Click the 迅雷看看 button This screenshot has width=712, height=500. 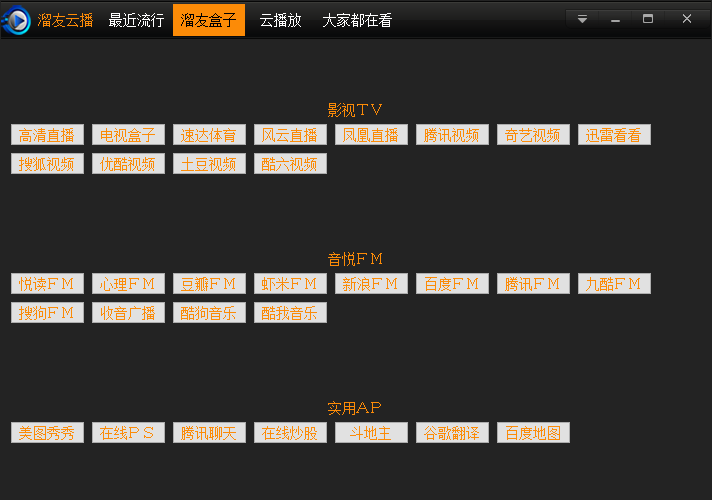614,135
